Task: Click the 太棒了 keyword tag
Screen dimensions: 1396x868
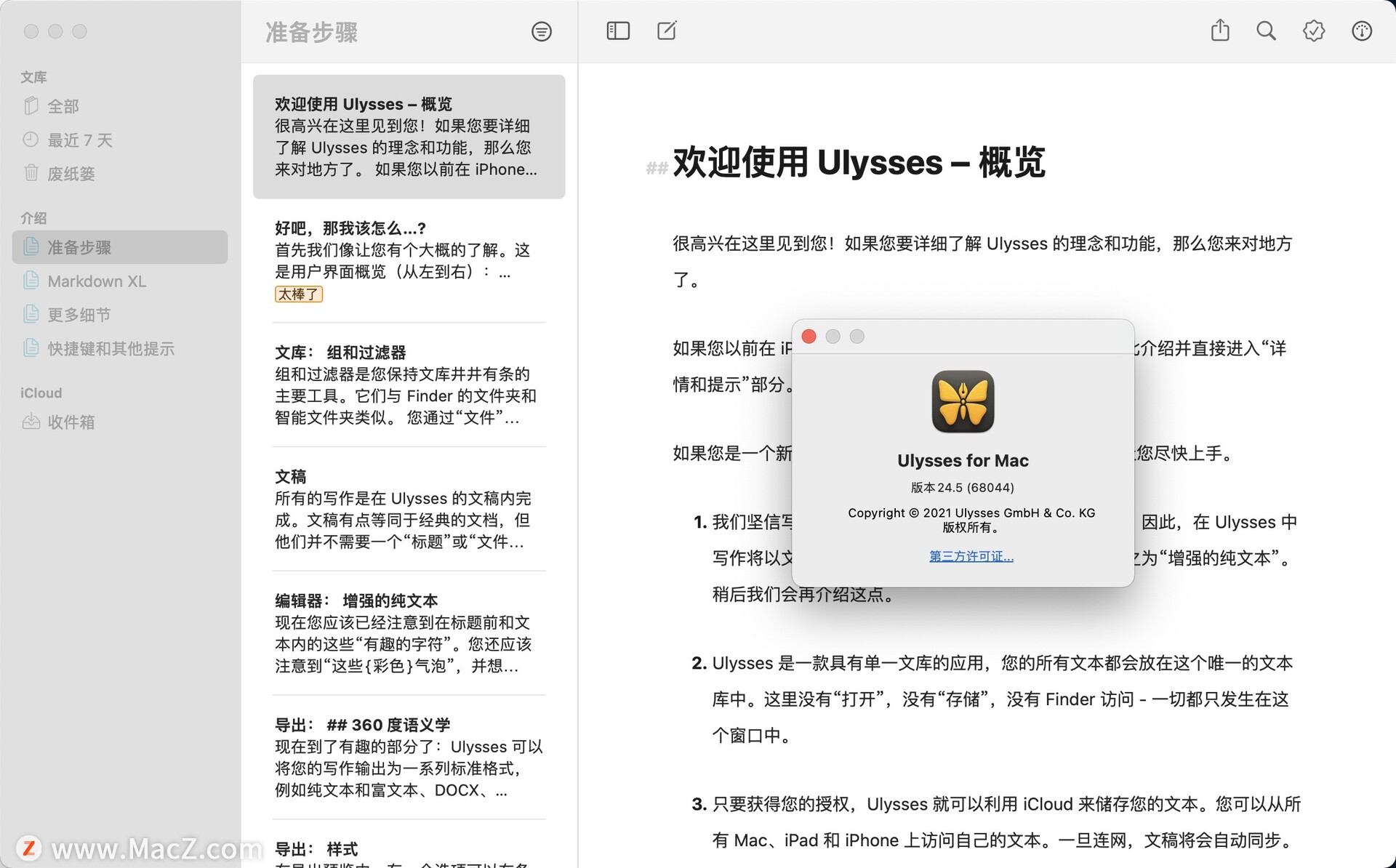Action: point(298,294)
